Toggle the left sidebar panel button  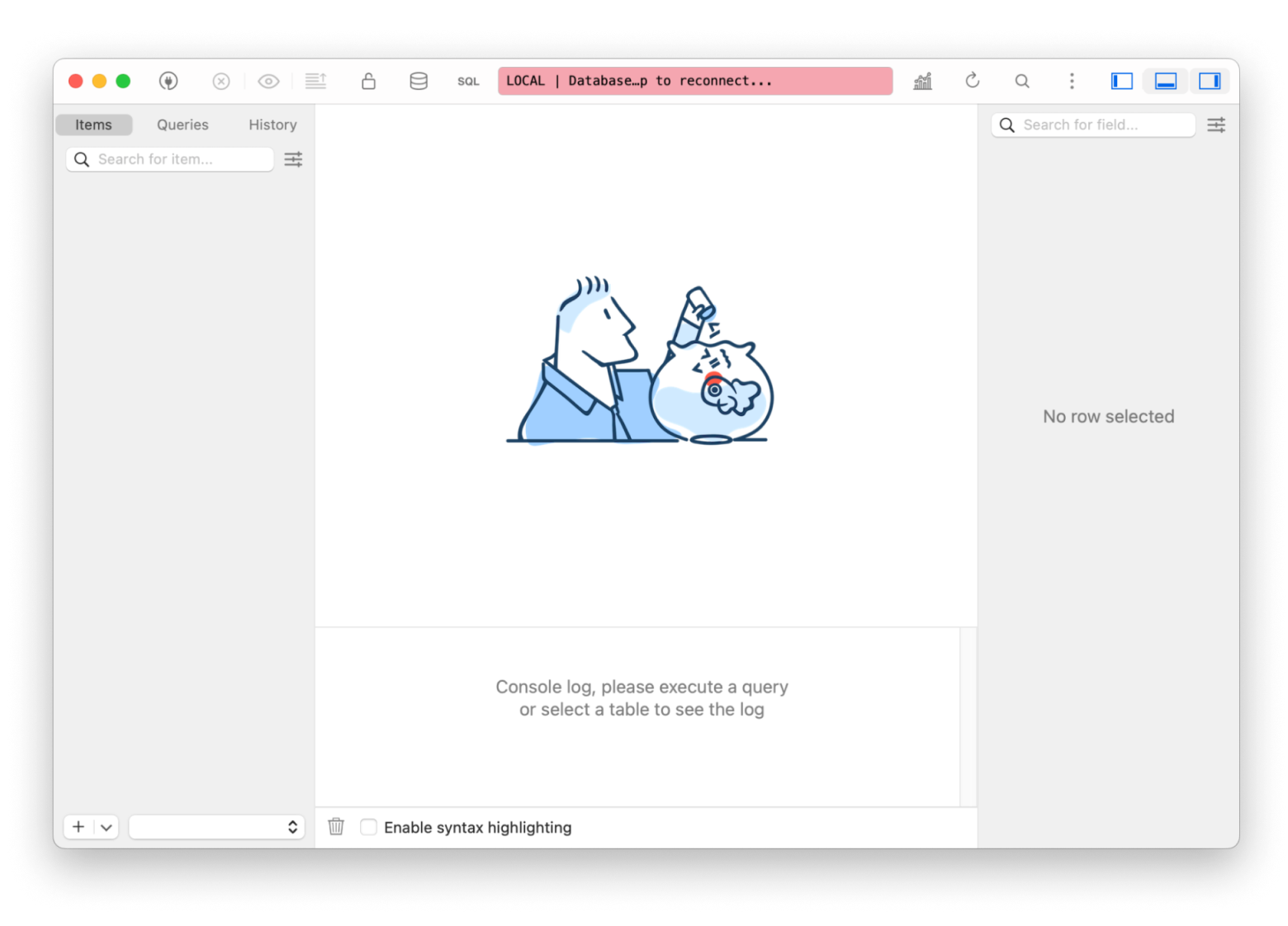(1121, 81)
